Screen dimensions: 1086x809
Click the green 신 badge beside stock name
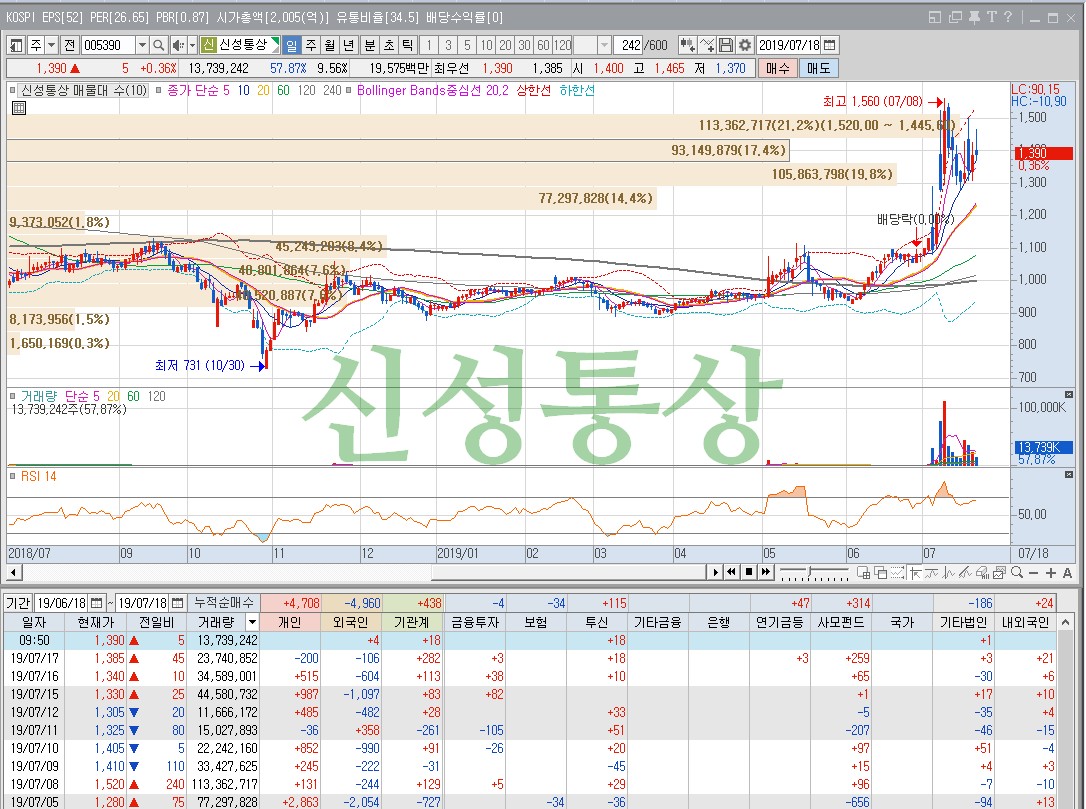tap(208, 46)
